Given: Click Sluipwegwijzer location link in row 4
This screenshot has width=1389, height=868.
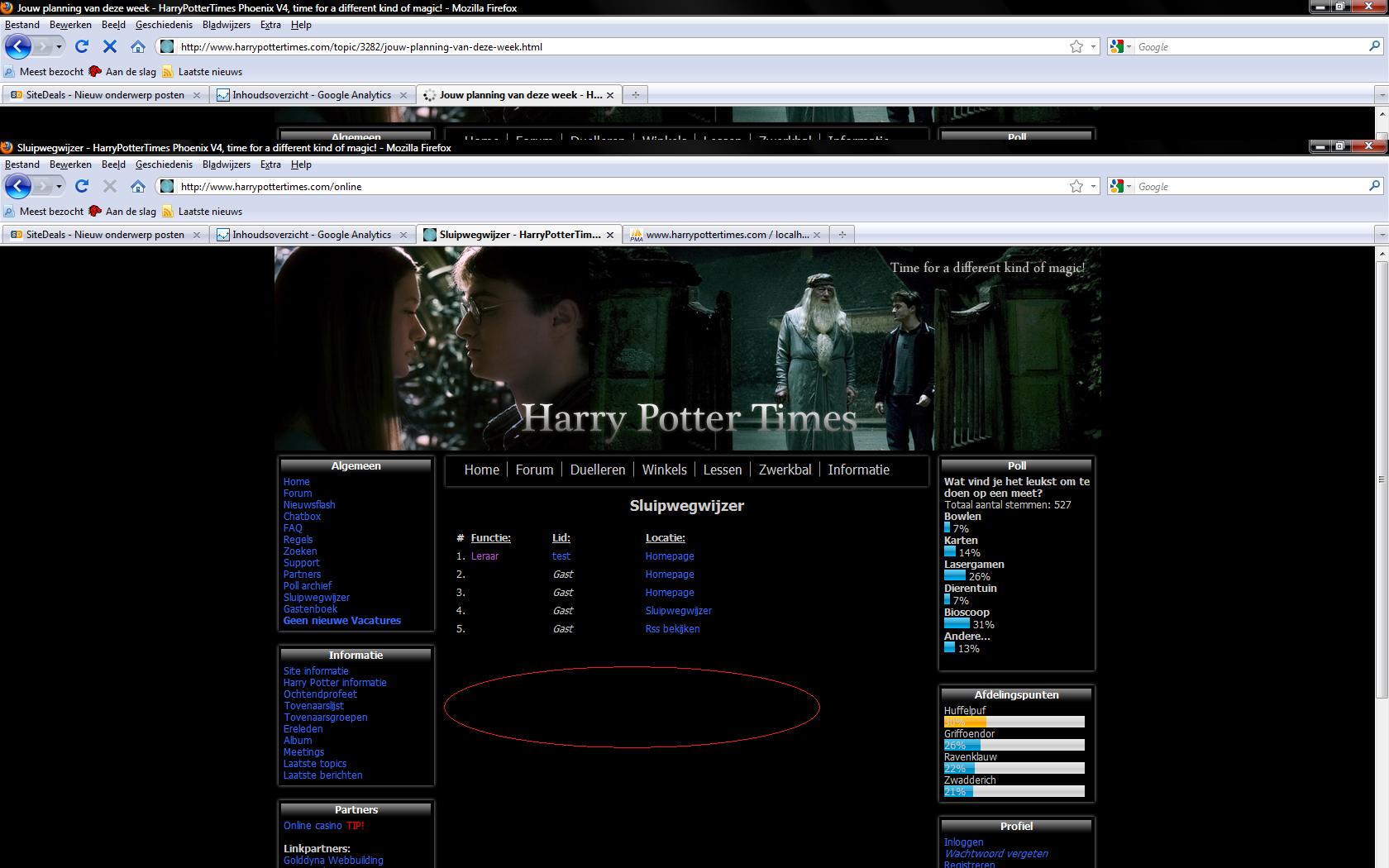Looking at the screenshot, I should pos(678,611).
